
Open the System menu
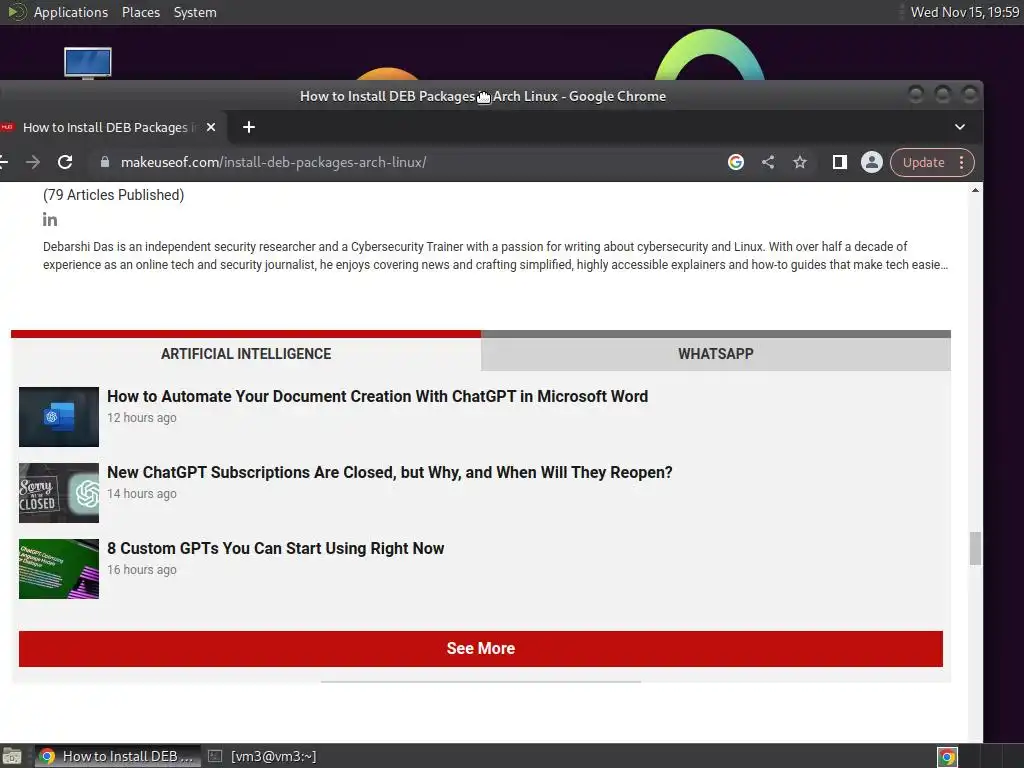pyautogui.click(x=195, y=12)
